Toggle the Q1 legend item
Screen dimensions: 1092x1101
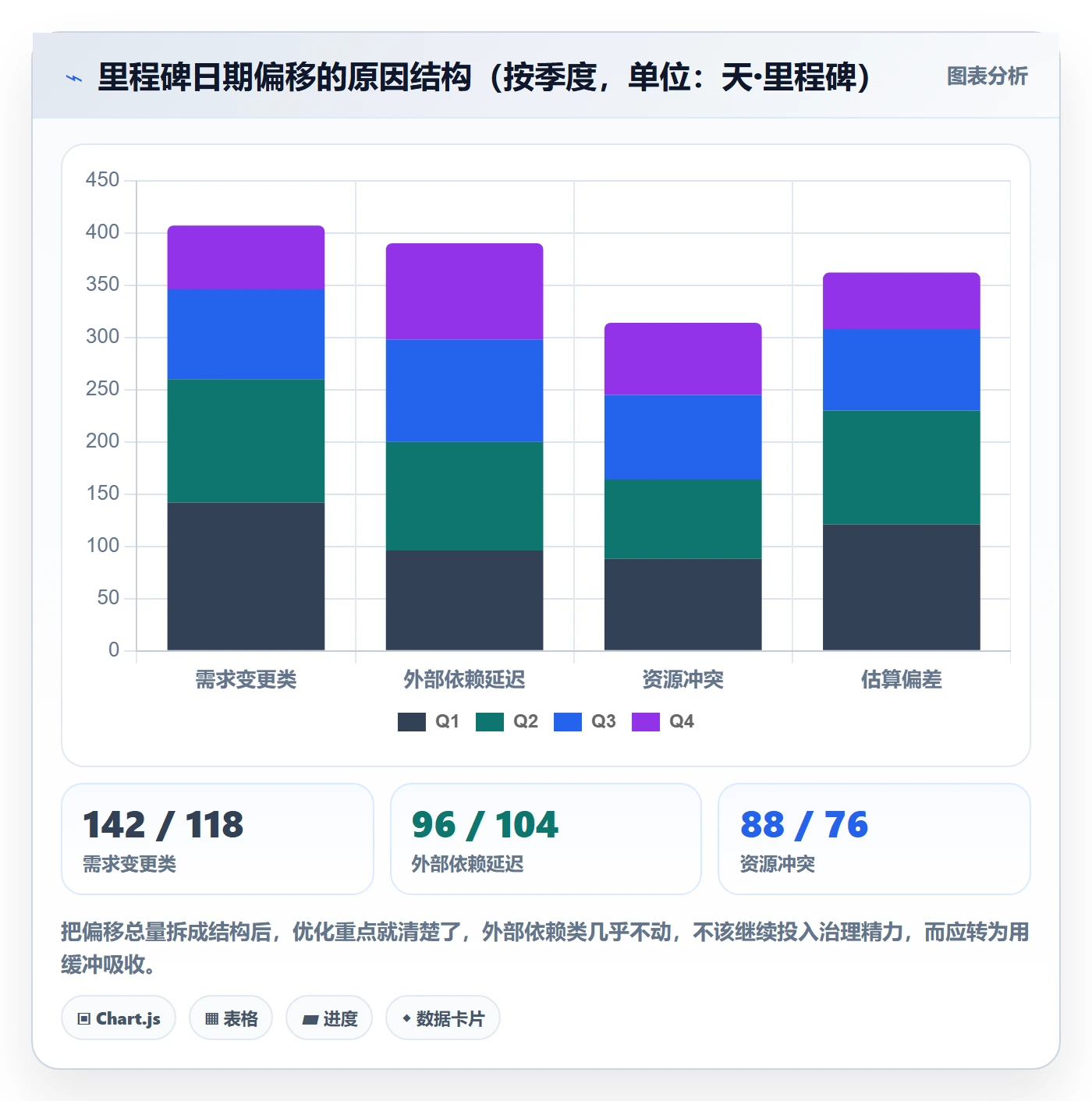428,722
